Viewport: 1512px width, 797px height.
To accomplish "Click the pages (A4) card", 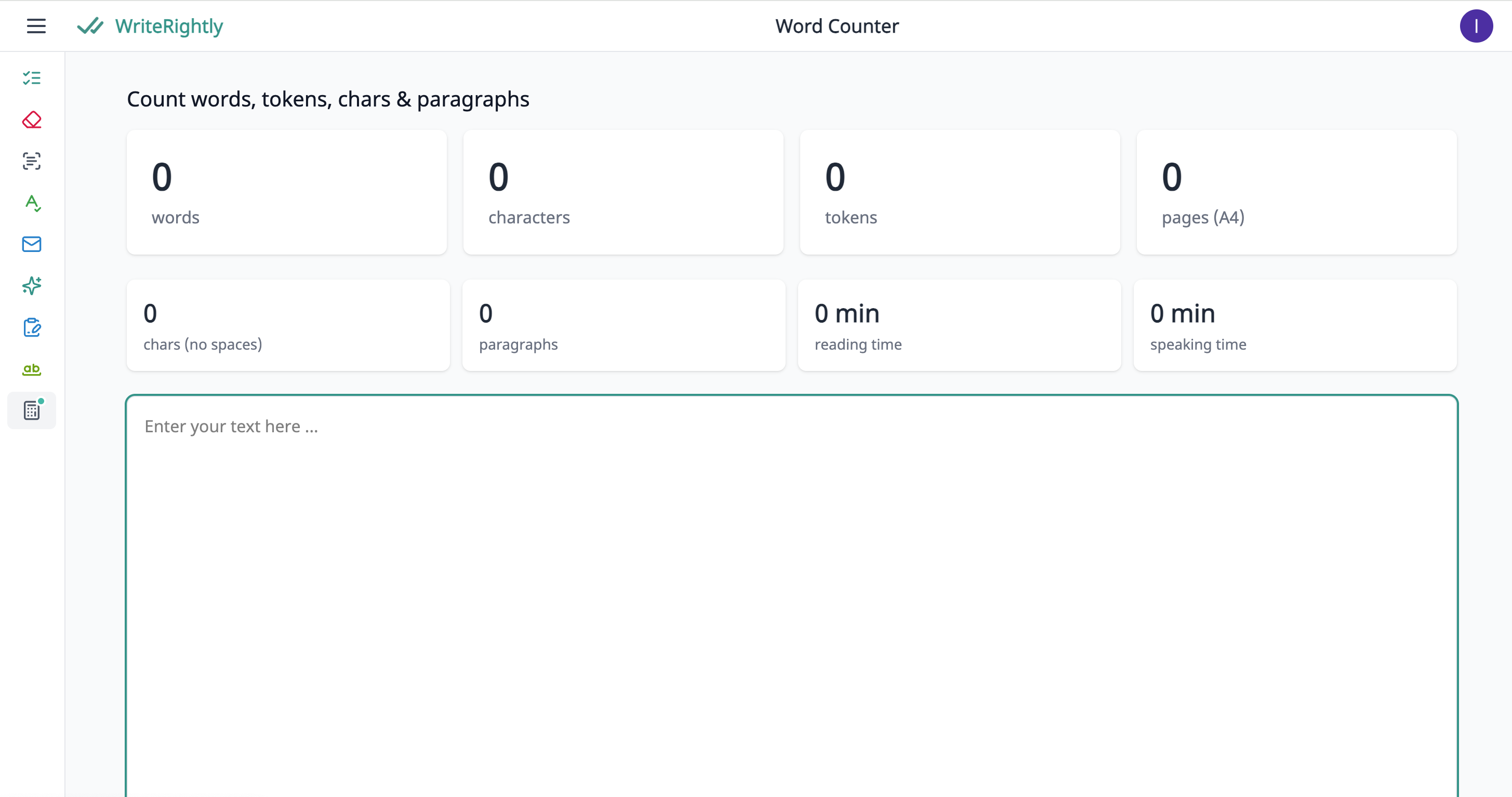I will [1296, 193].
